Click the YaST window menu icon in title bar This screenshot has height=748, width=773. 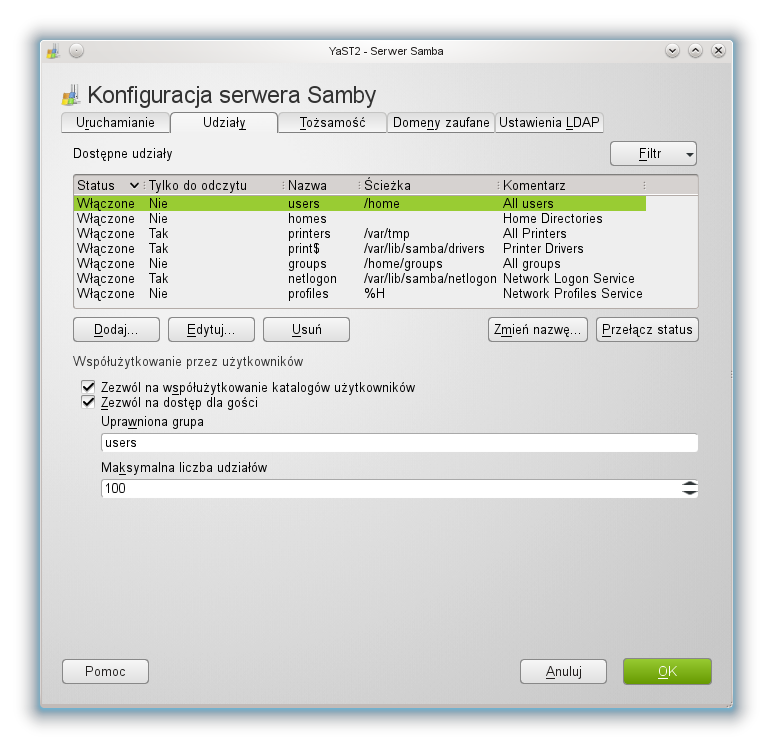53,51
